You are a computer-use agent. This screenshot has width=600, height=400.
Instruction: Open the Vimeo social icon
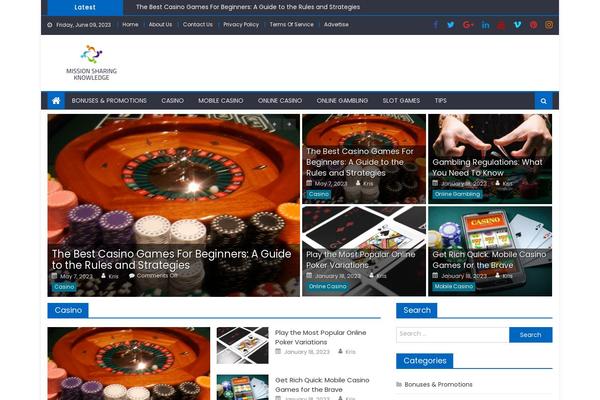[517, 25]
